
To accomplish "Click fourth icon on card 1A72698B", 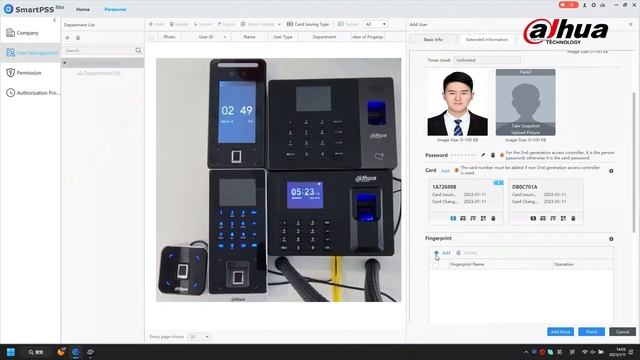I will (x=483, y=218).
